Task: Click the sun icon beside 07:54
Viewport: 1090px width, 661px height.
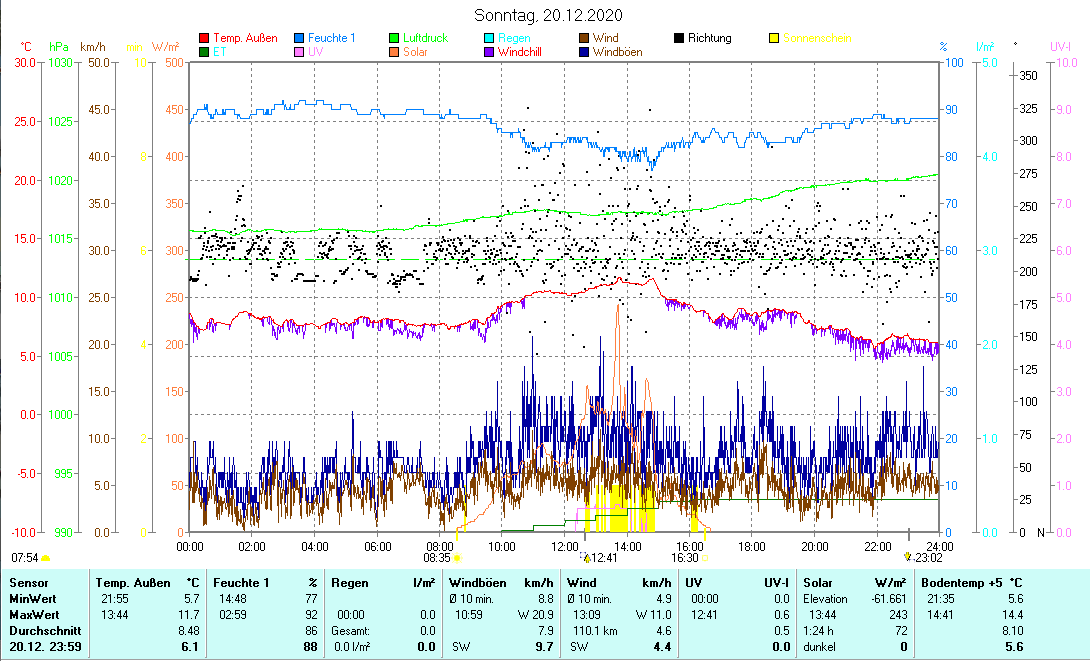Action: pyautogui.click(x=45, y=557)
